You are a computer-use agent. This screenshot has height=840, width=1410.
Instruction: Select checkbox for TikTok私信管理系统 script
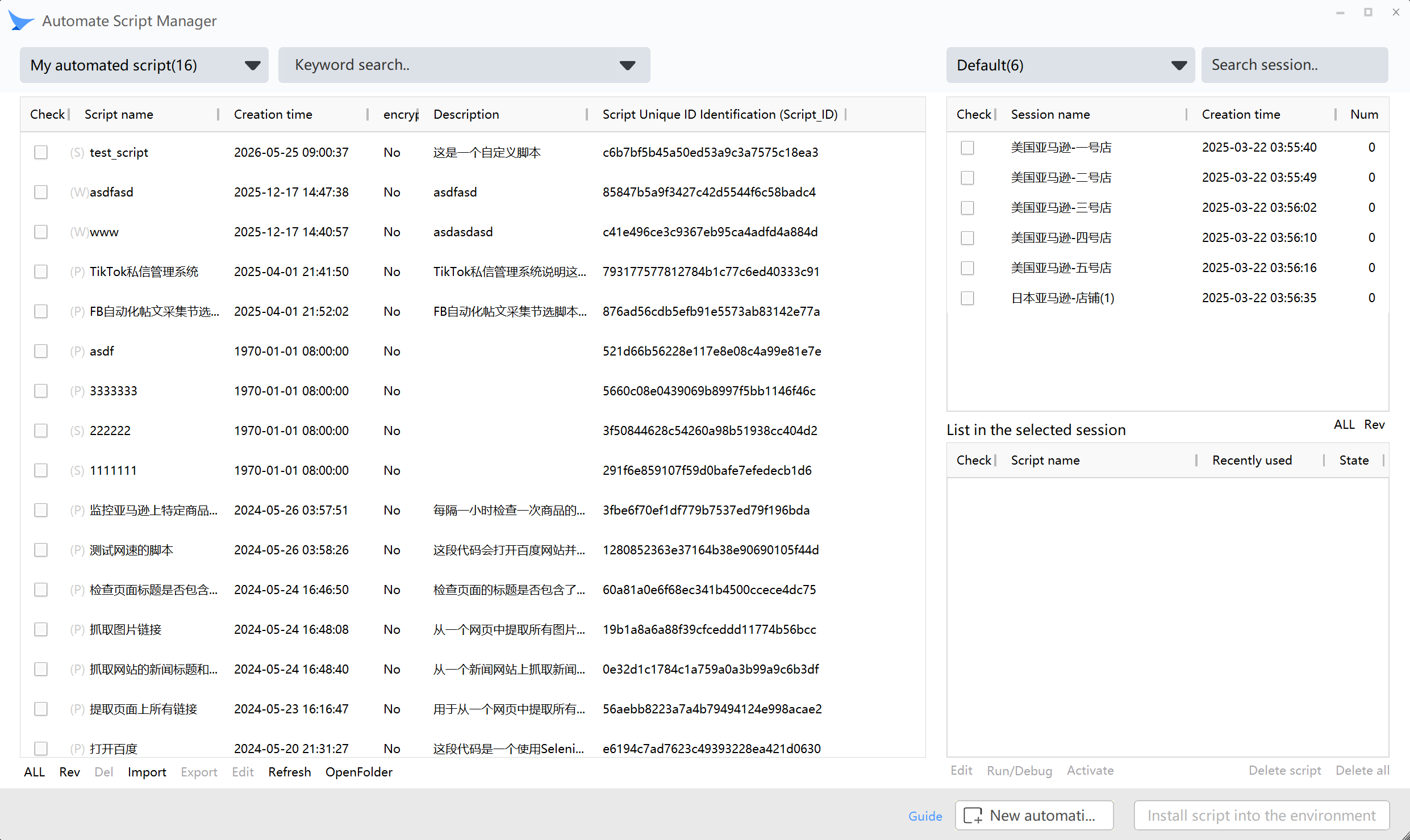[41, 271]
